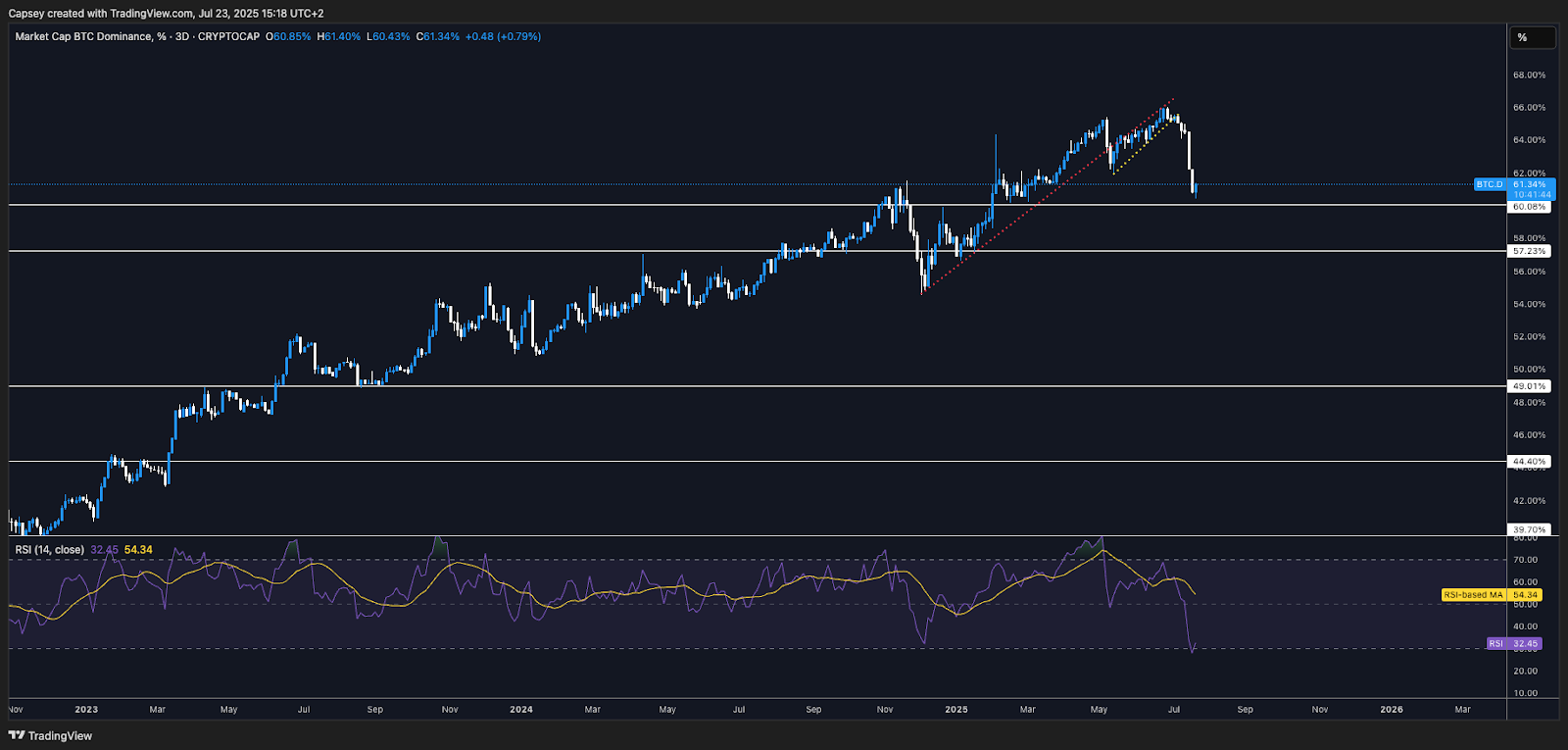The height and width of the screenshot is (750, 1568).
Task: Click the 61.34% current price axis label
Action: point(1531,184)
